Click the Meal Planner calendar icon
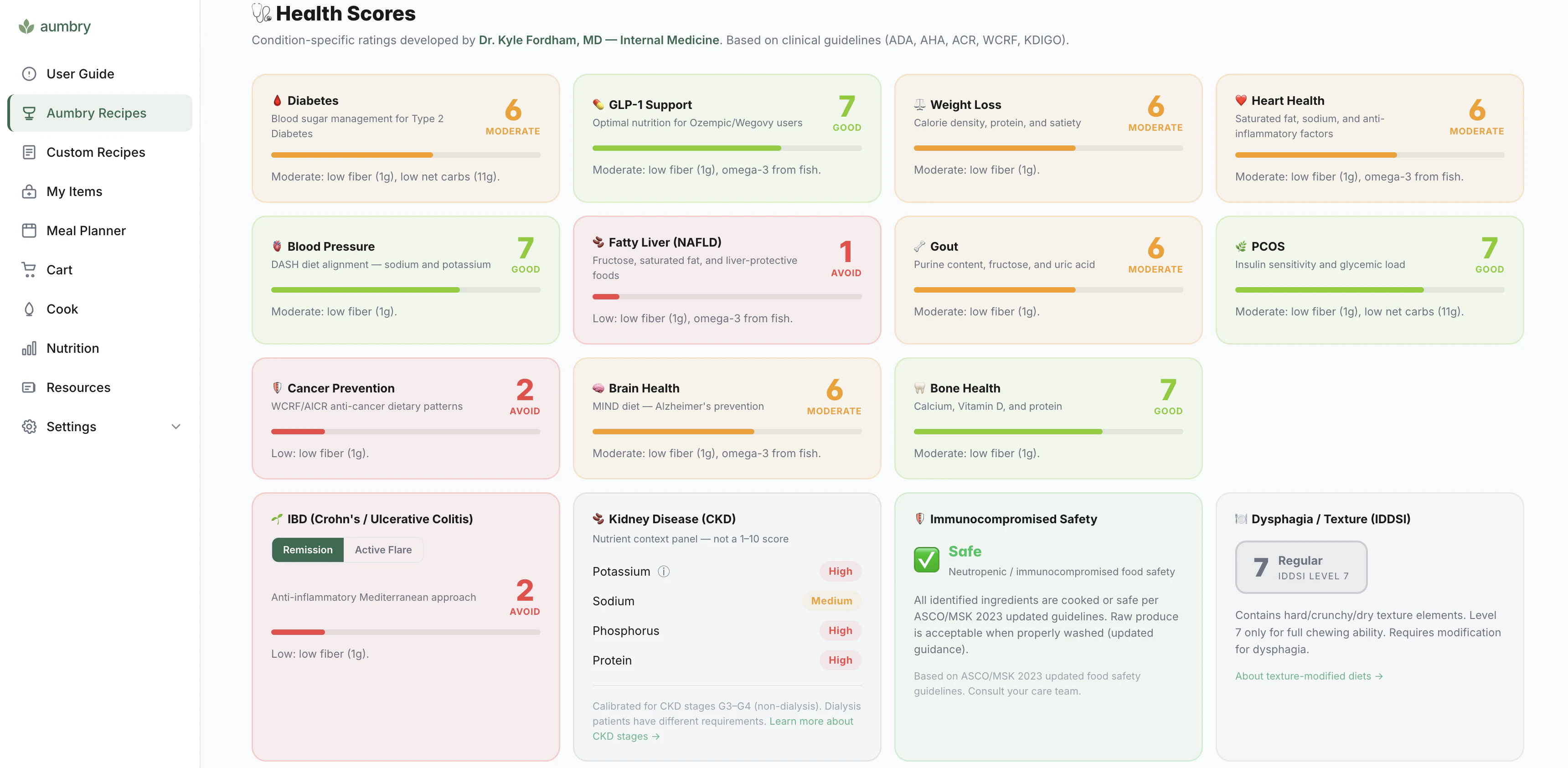The height and width of the screenshot is (768, 1568). click(x=29, y=231)
